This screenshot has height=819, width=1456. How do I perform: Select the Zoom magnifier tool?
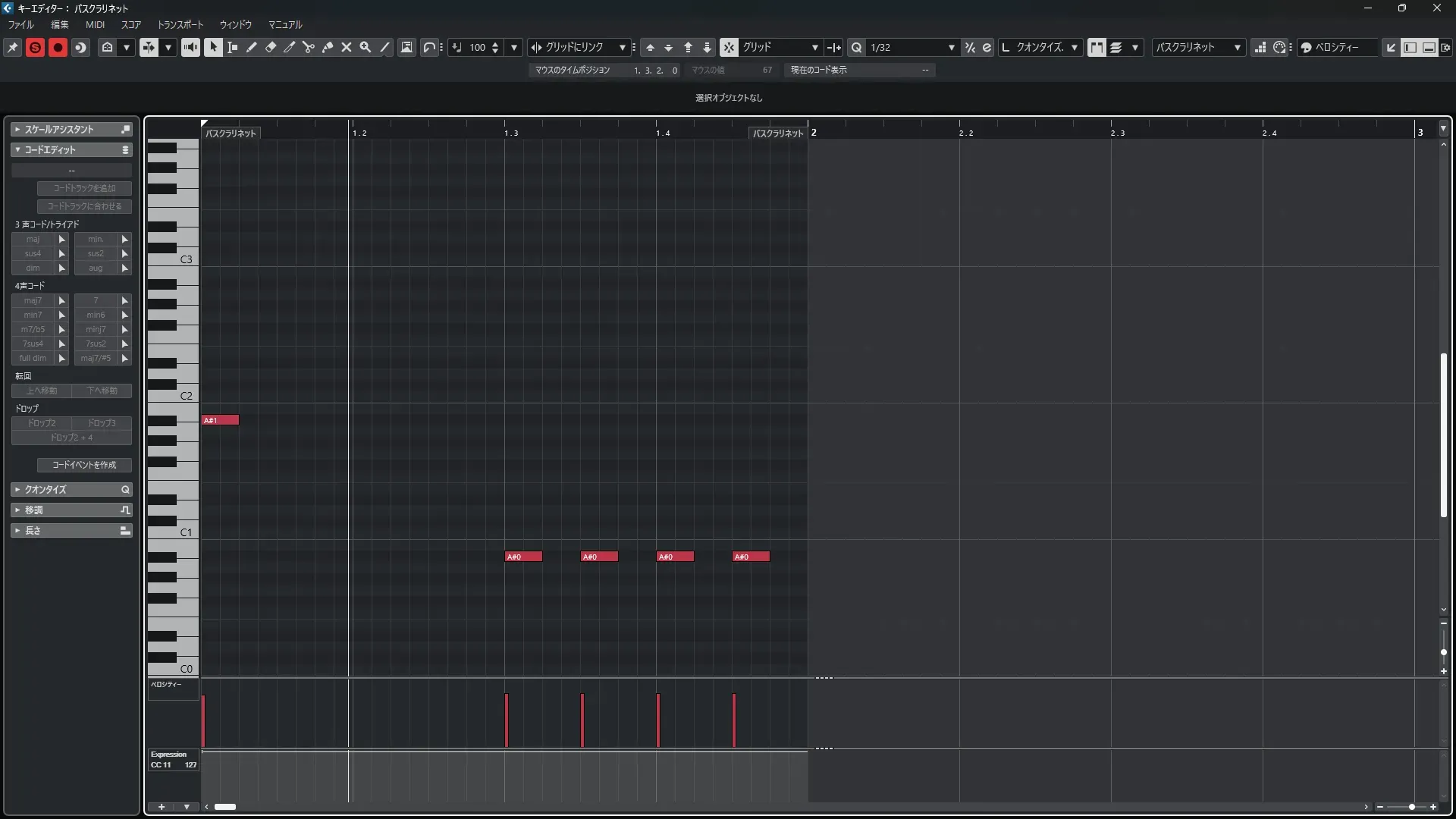tap(366, 47)
